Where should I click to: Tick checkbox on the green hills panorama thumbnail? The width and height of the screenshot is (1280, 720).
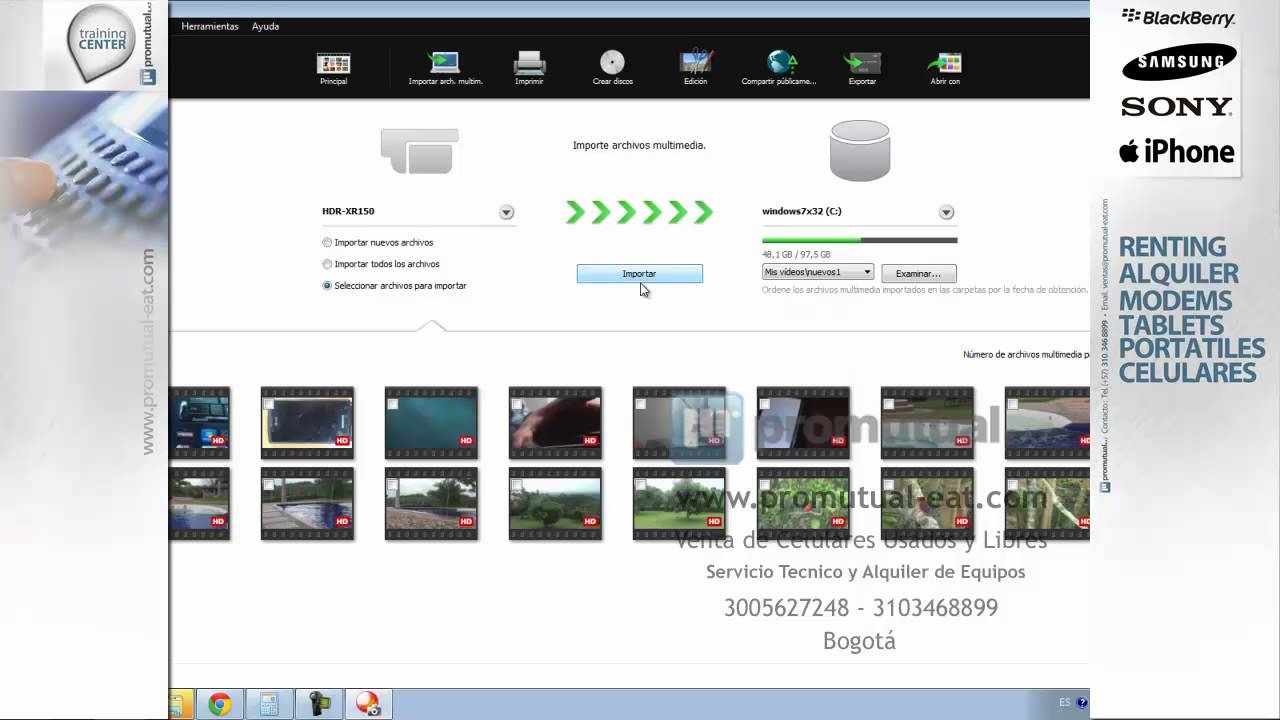tap(517, 485)
